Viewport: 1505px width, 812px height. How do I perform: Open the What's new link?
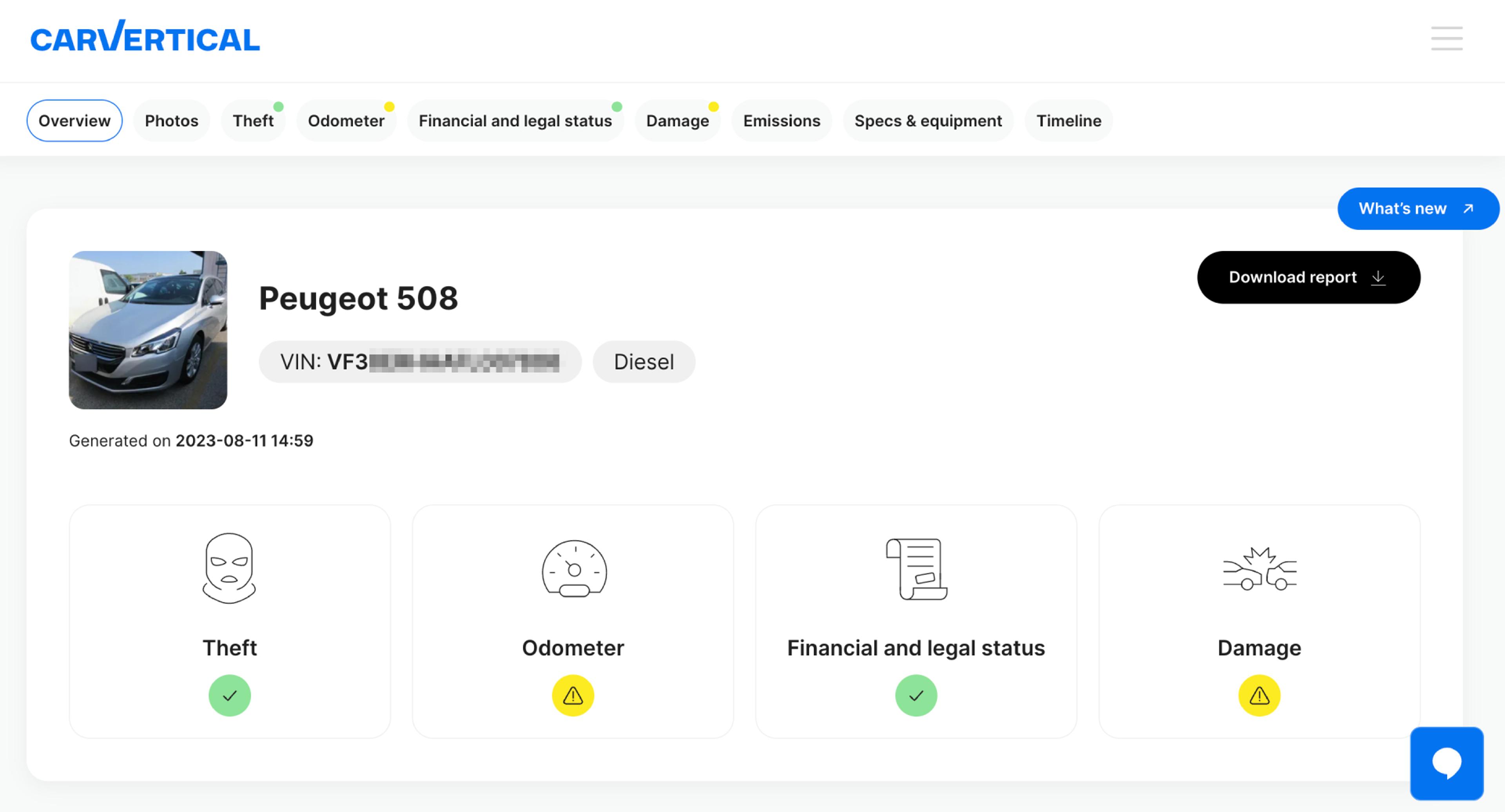1417,208
